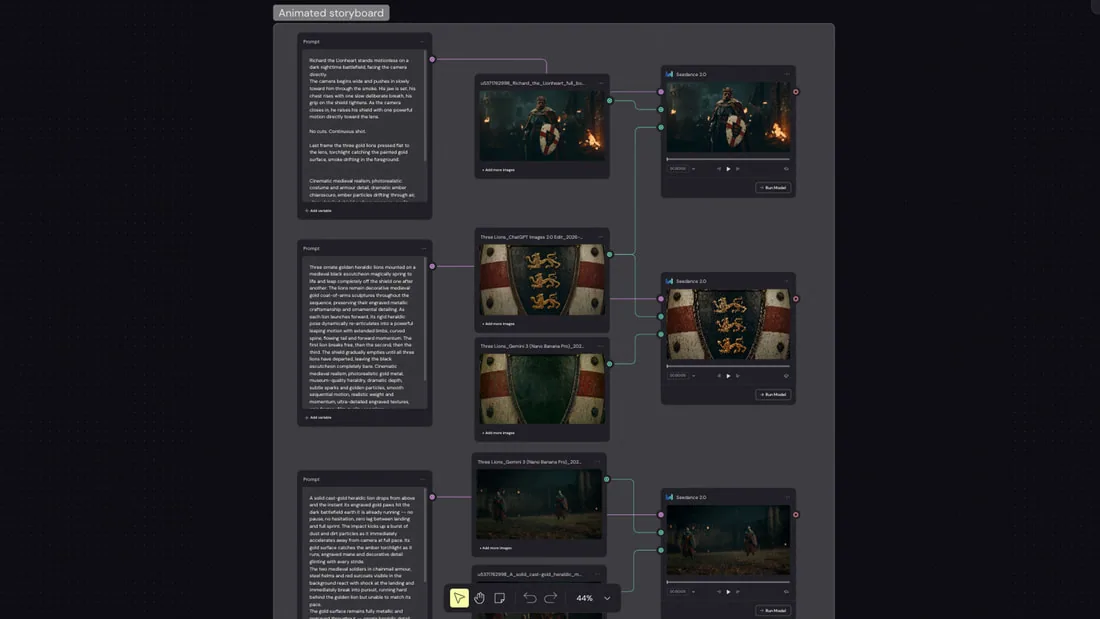Play the Richard Lionheart Seedance video

(x=728, y=169)
